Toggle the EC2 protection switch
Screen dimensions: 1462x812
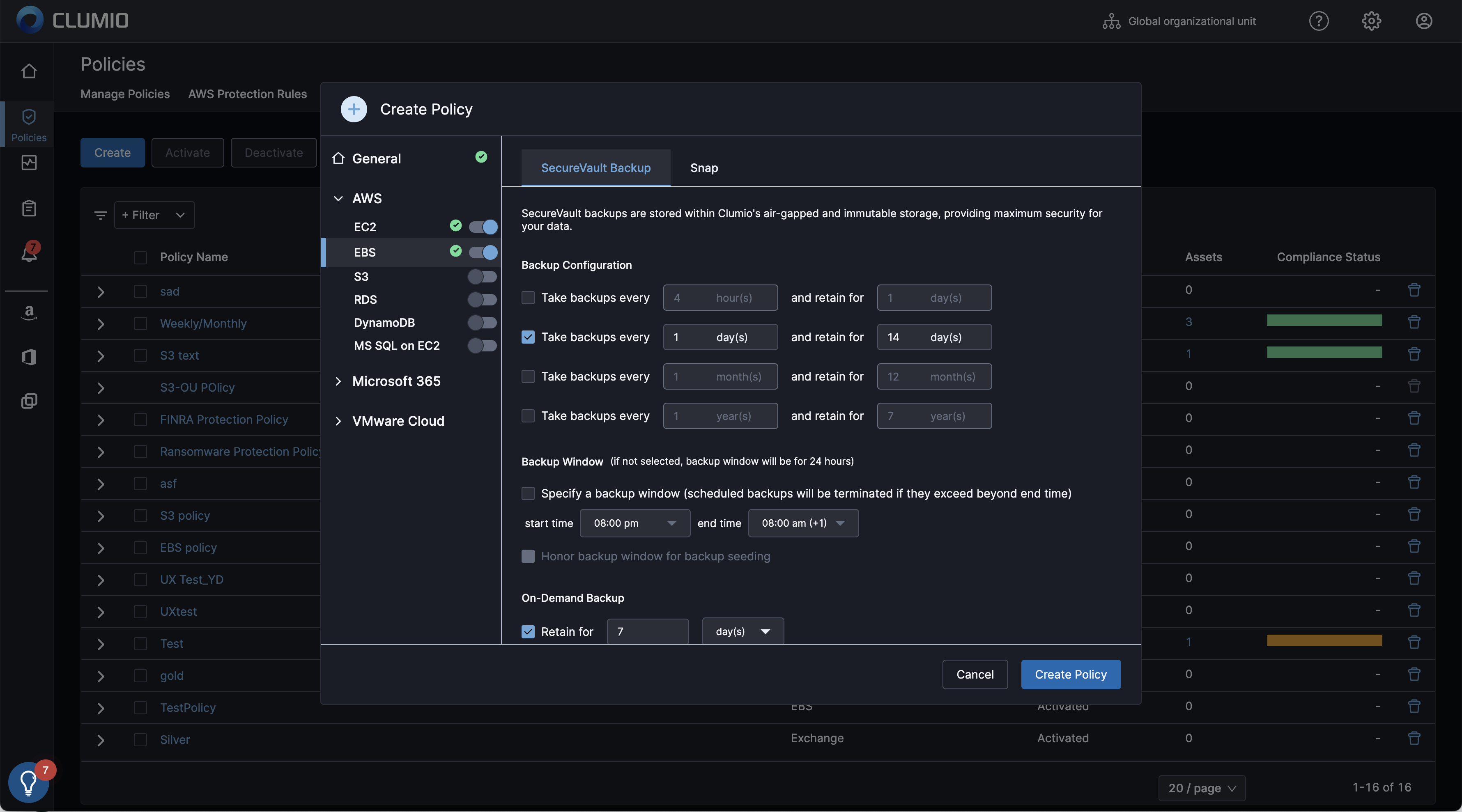pyautogui.click(x=483, y=227)
